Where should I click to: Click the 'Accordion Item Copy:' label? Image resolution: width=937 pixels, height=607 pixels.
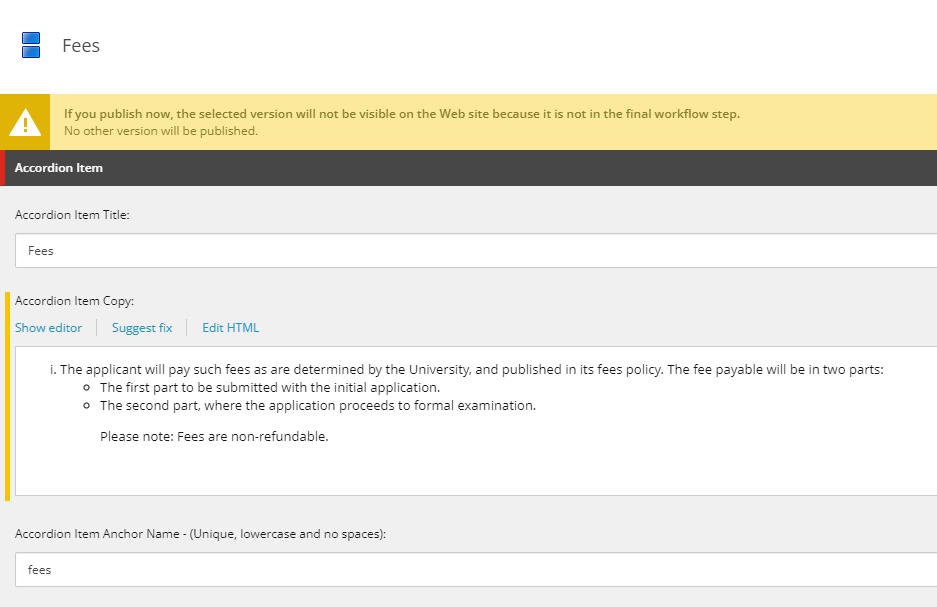pos(74,301)
